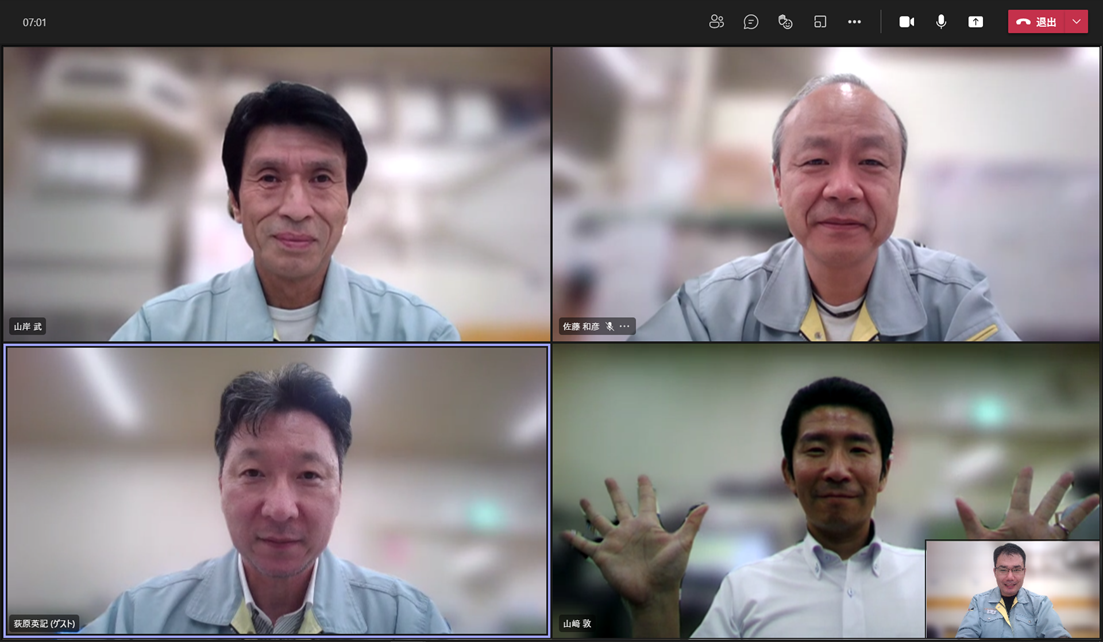Open the participants list panel

click(716, 22)
